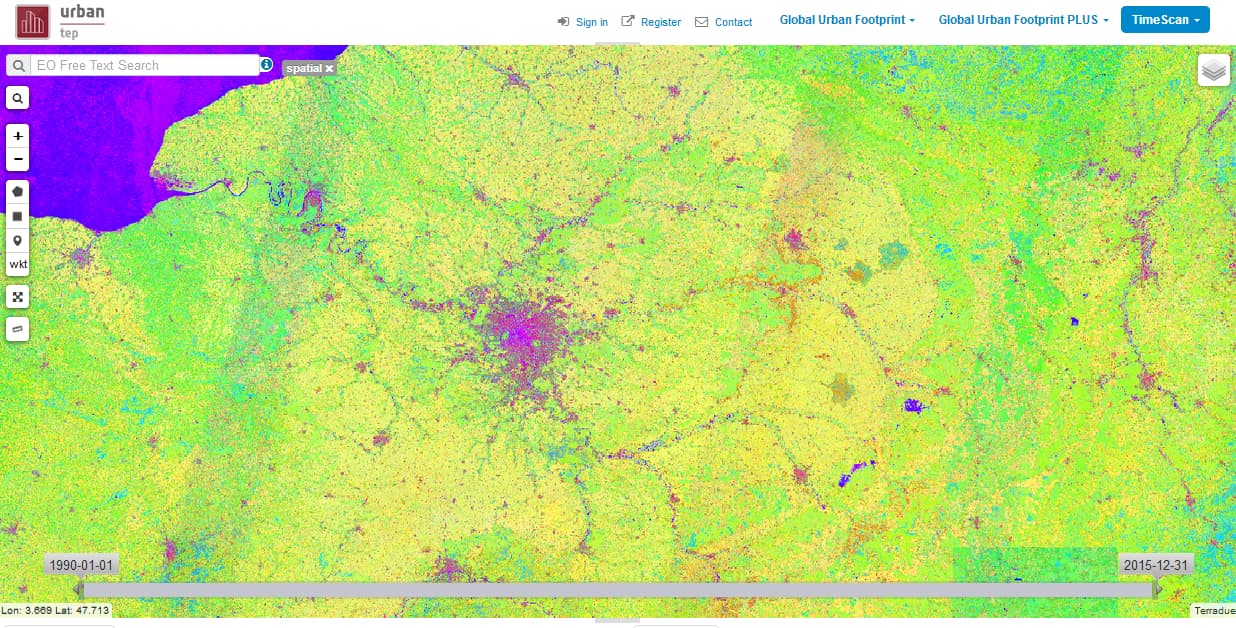Open the WKT geometry input tool
1236x628 pixels.
18,265
